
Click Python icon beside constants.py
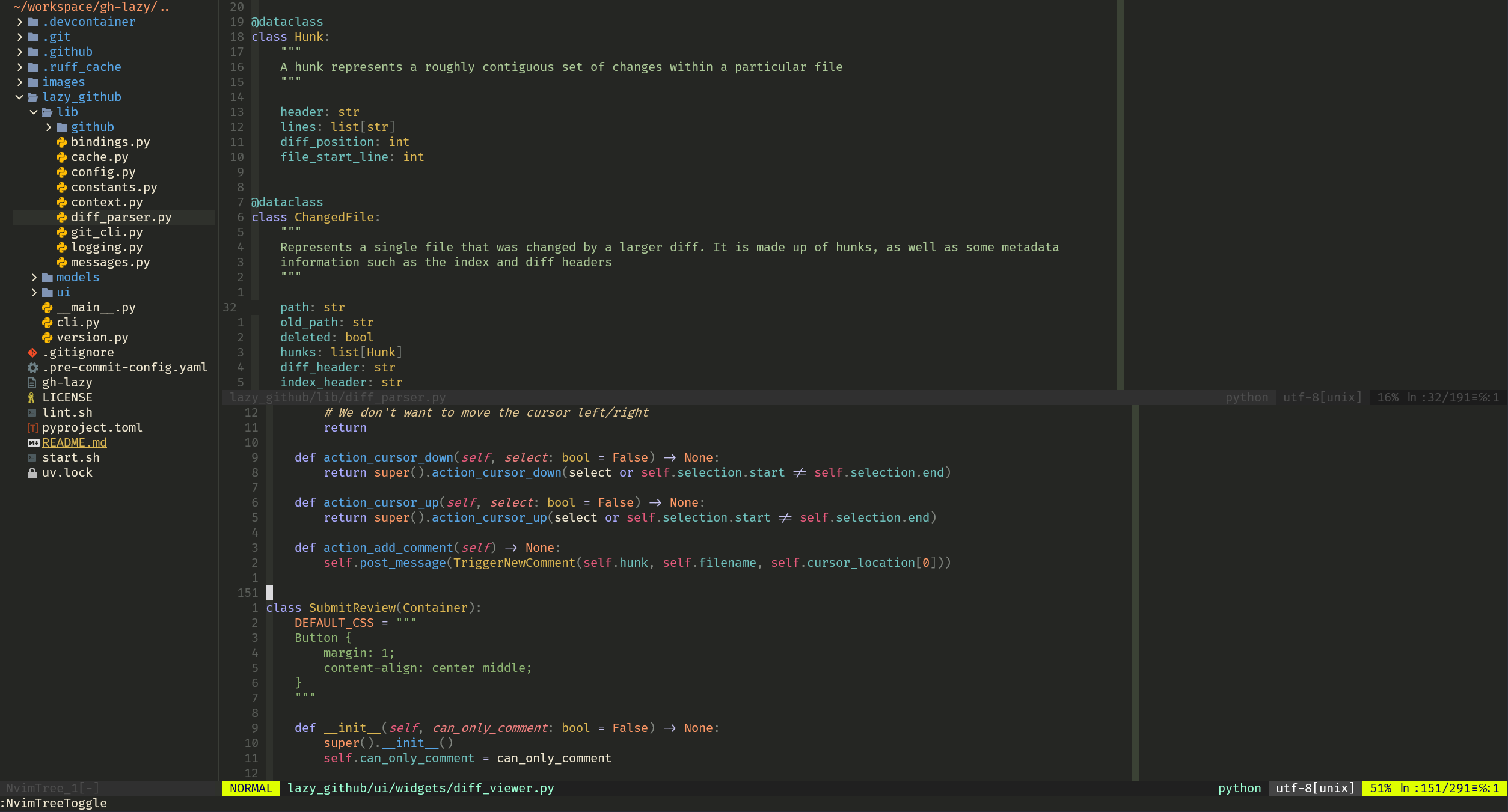(62, 188)
